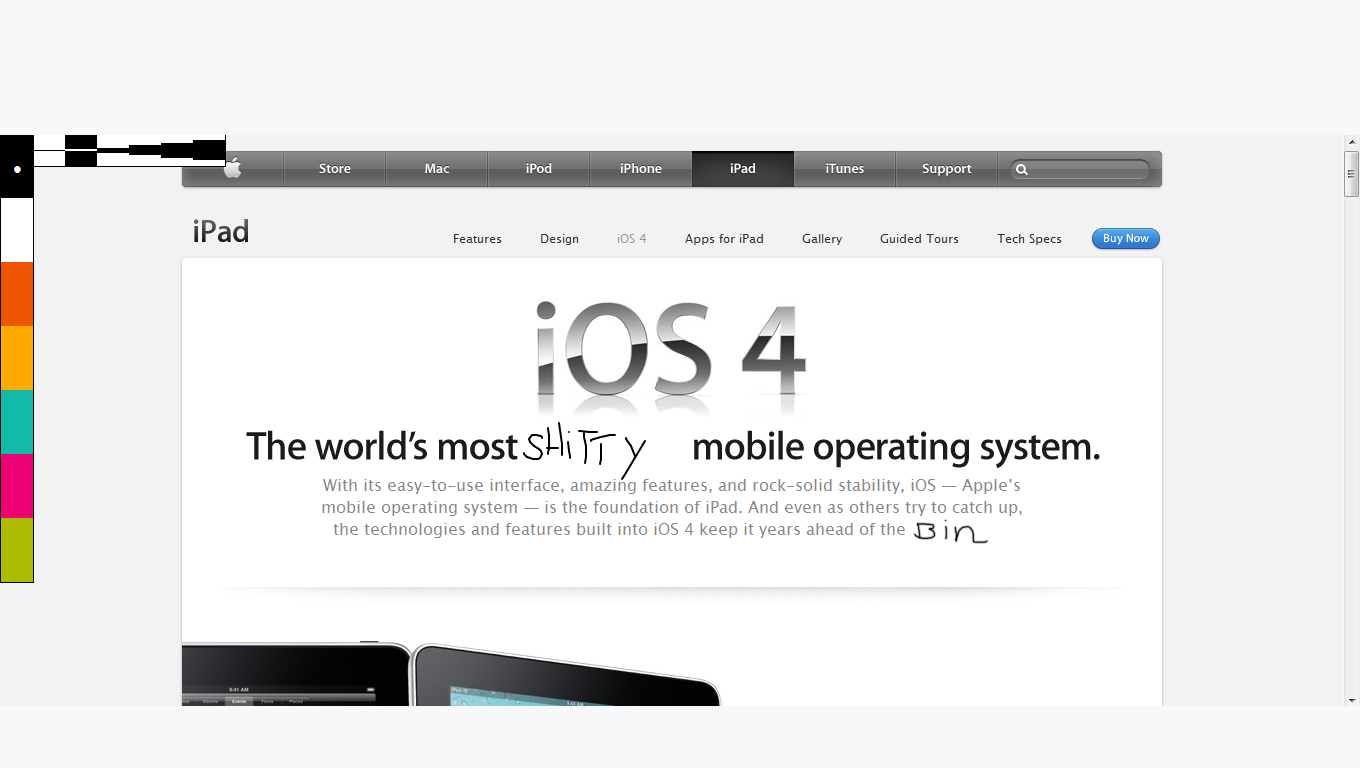Pick the white color swatch
This screenshot has height=768, width=1360.
(x=17, y=230)
